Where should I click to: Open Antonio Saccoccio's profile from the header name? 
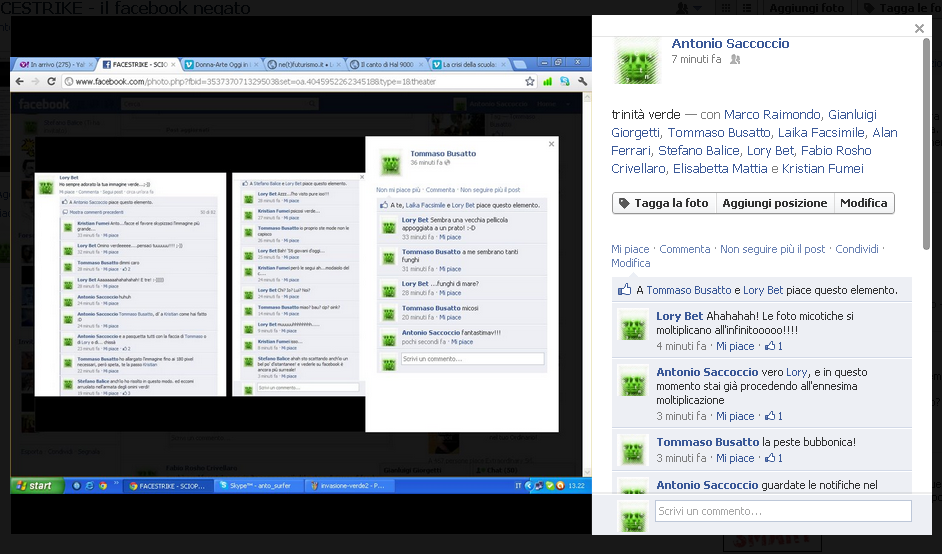[x=730, y=43]
